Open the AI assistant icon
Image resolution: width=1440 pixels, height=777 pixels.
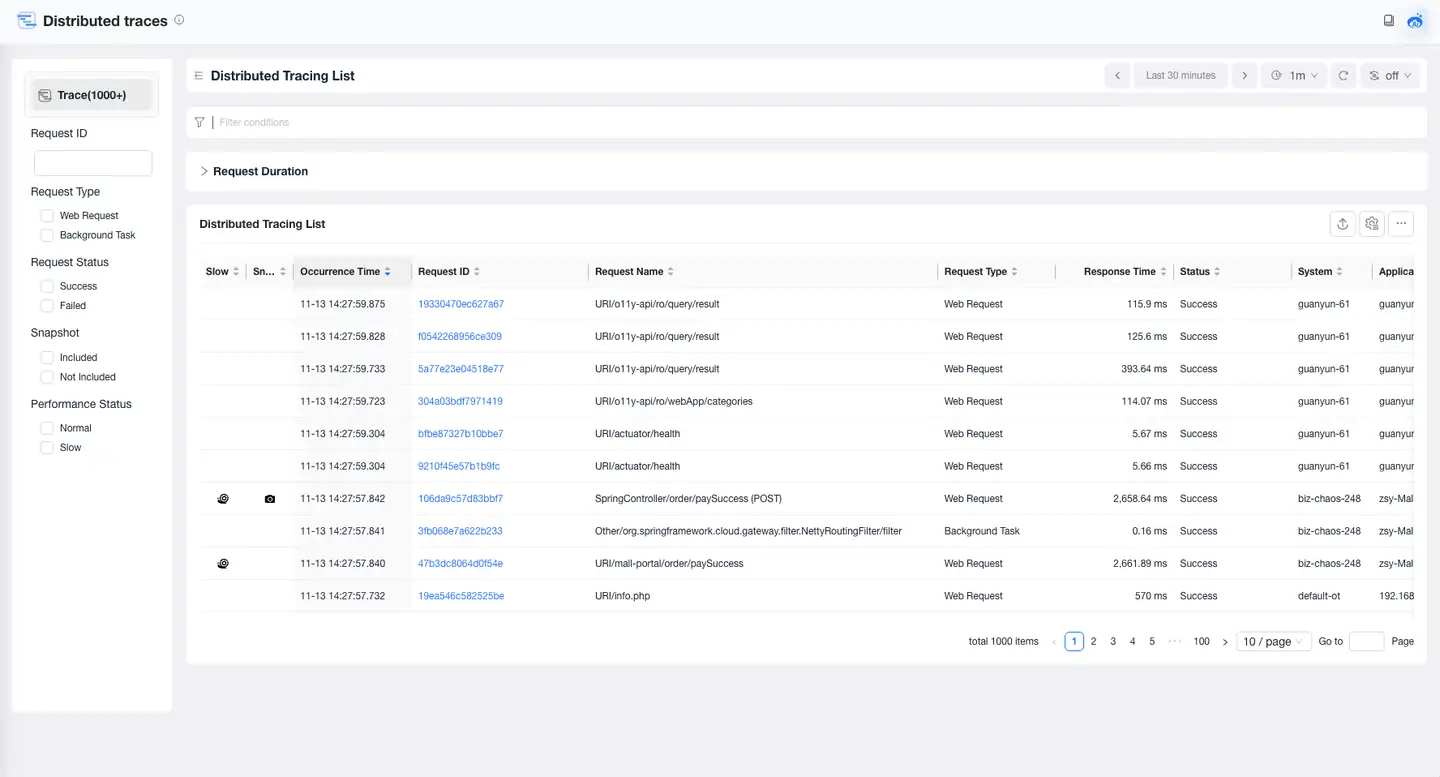coord(1415,21)
